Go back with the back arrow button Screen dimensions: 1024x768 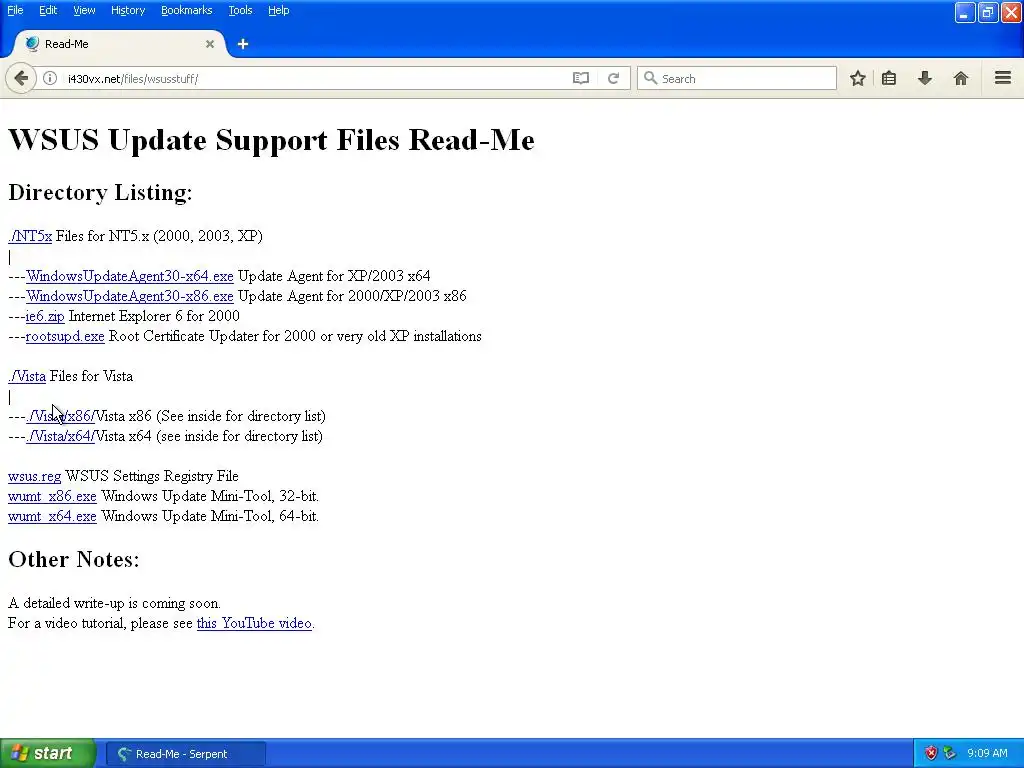coord(21,78)
